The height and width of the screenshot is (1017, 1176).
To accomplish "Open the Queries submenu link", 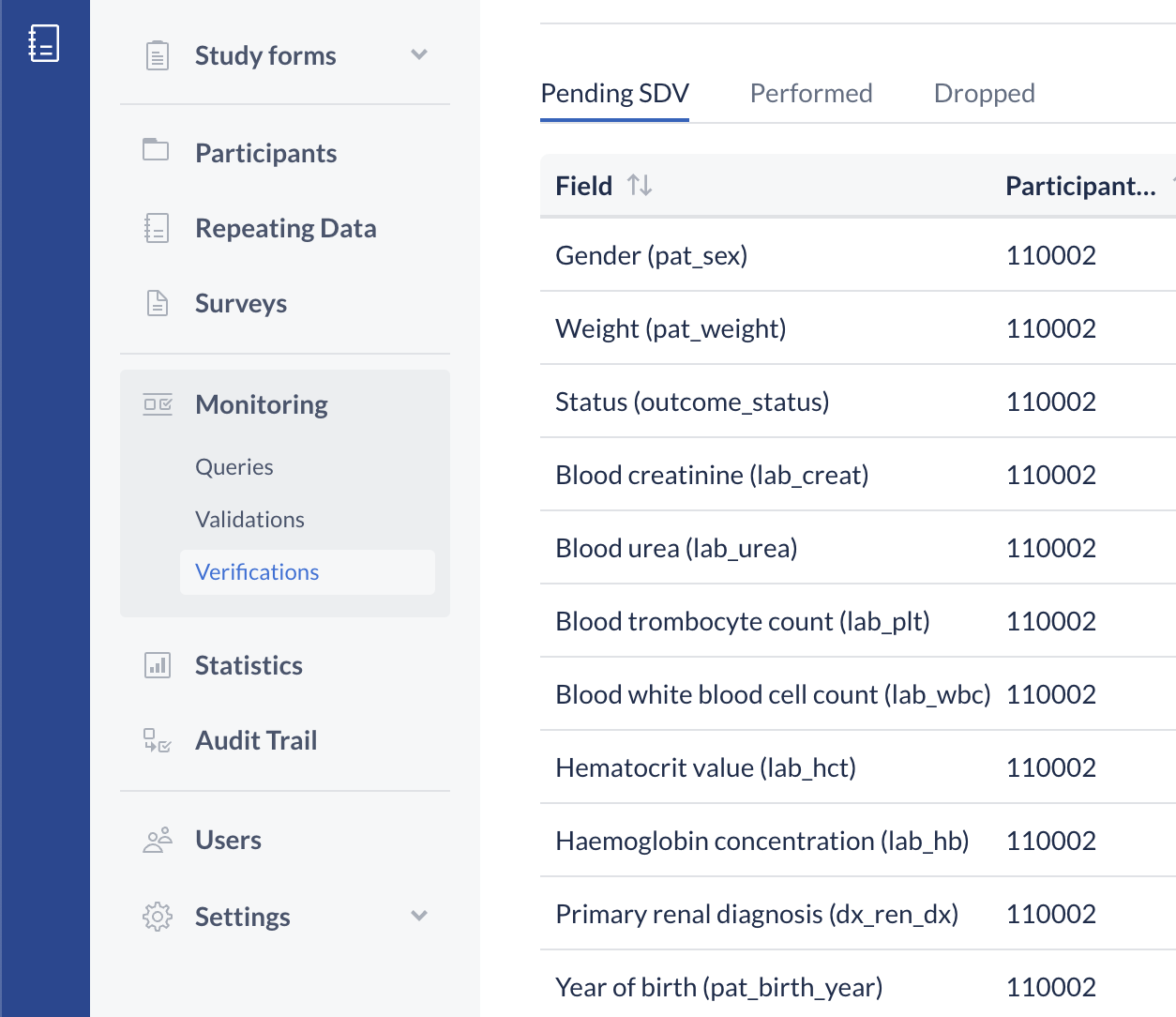I will tap(234, 467).
